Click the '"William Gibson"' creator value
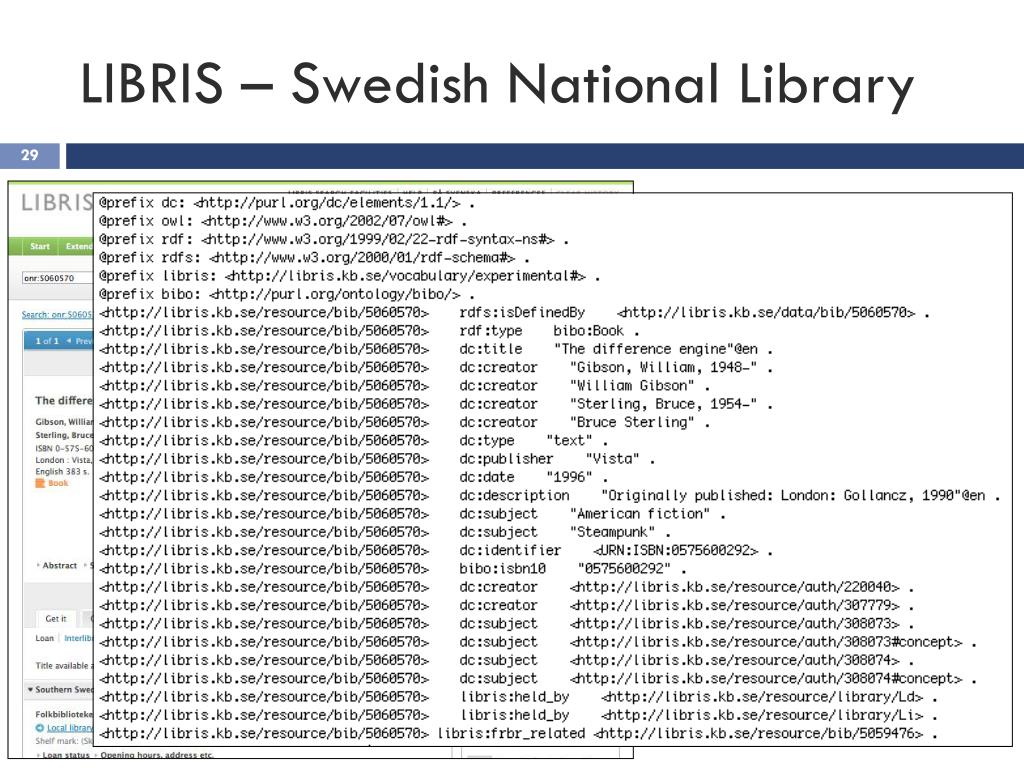This screenshot has width=1024, height=768. (x=632, y=386)
